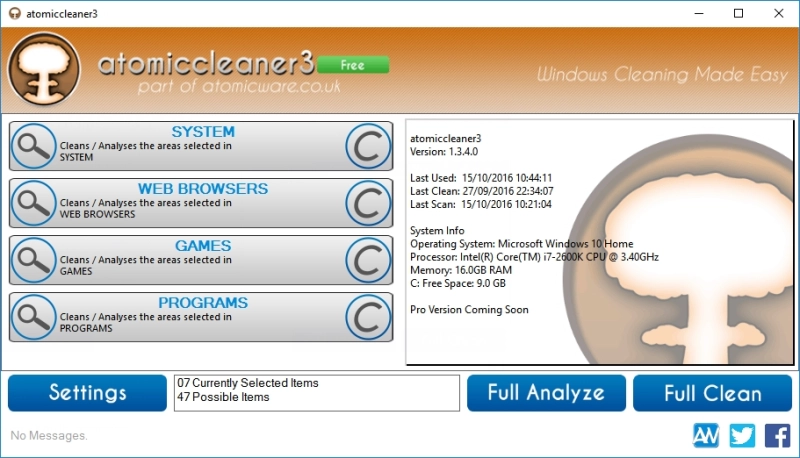The height and width of the screenshot is (458, 800).
Task: Select the GAMES section title
Action: point(203,246)
